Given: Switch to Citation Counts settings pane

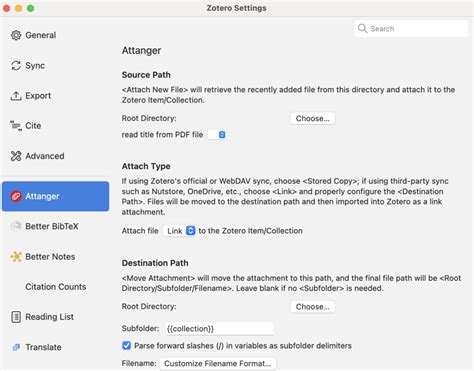Looking at the screenshot, I should (x=56, y=287).
